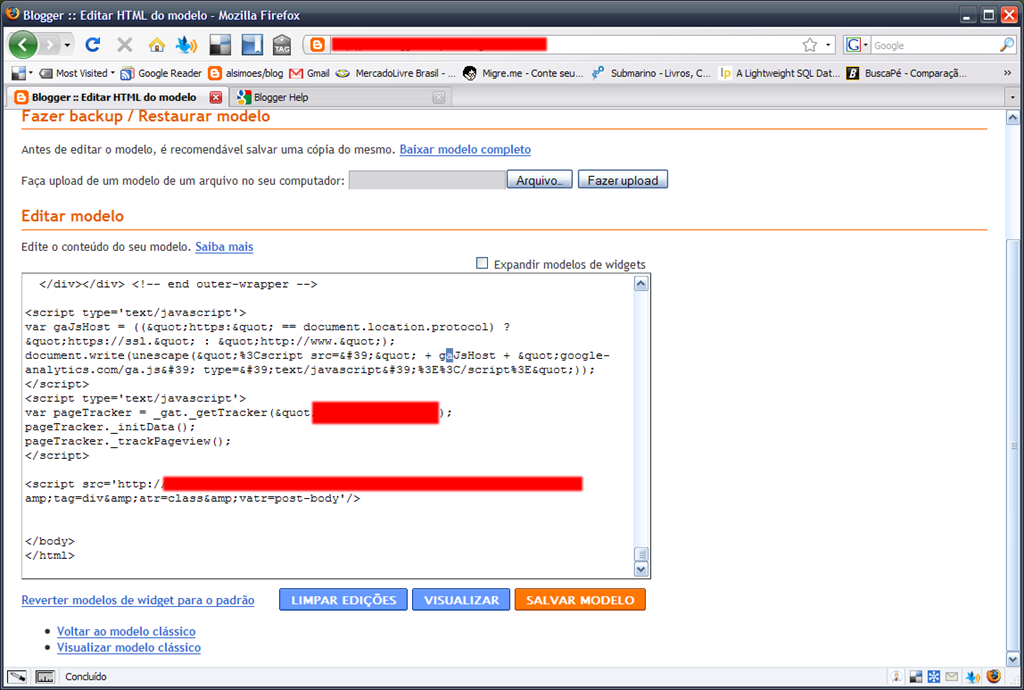Click the blue snowflake status bar icon
The image size is (1024, 690).
click(934, 677)
